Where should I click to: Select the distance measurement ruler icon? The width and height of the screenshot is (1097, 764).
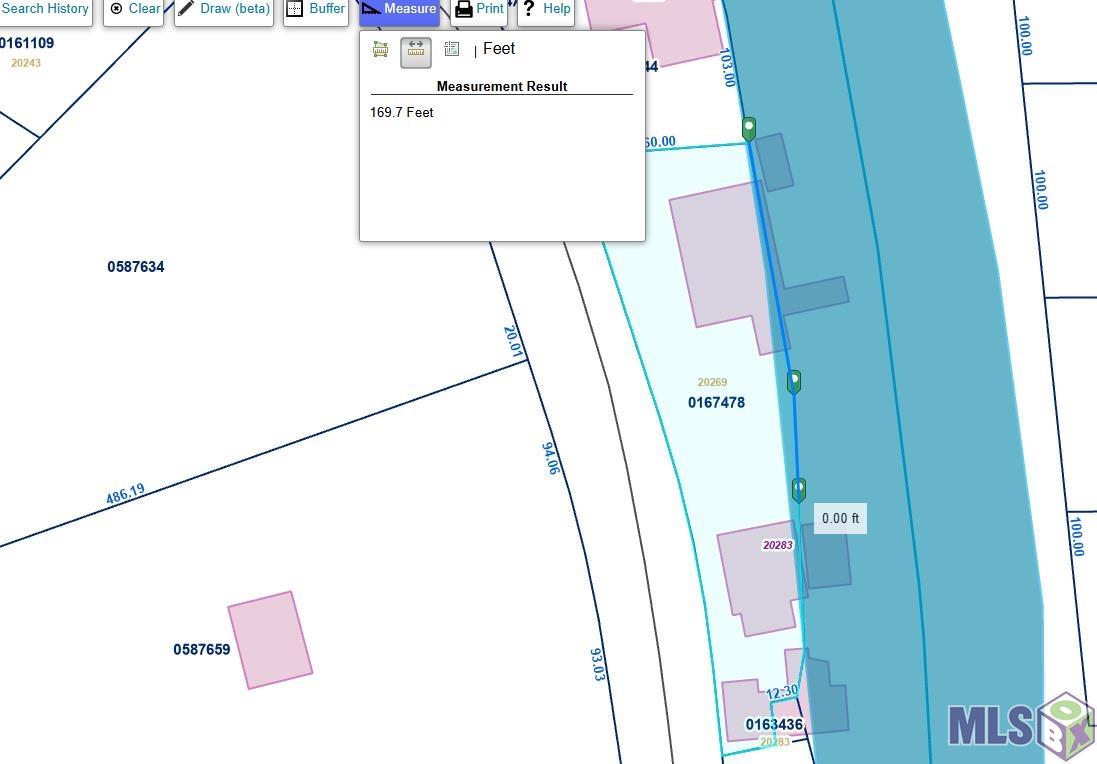[416, 52]
